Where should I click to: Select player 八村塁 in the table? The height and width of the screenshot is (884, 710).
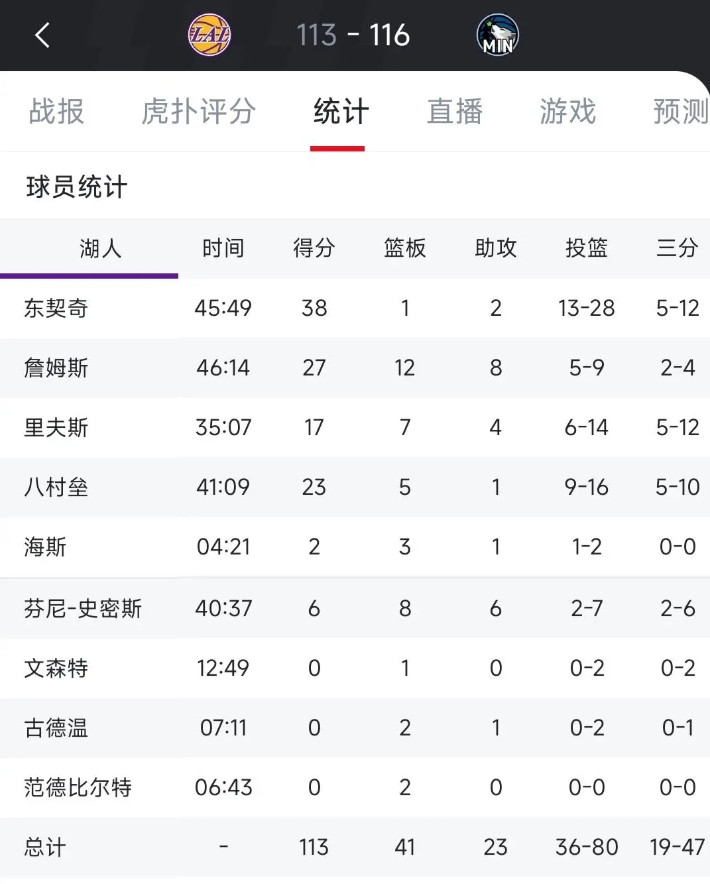(56, 488)
